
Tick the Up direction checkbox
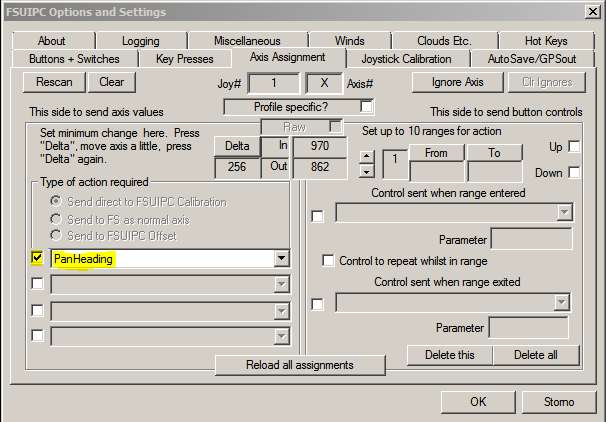point(573,147)
